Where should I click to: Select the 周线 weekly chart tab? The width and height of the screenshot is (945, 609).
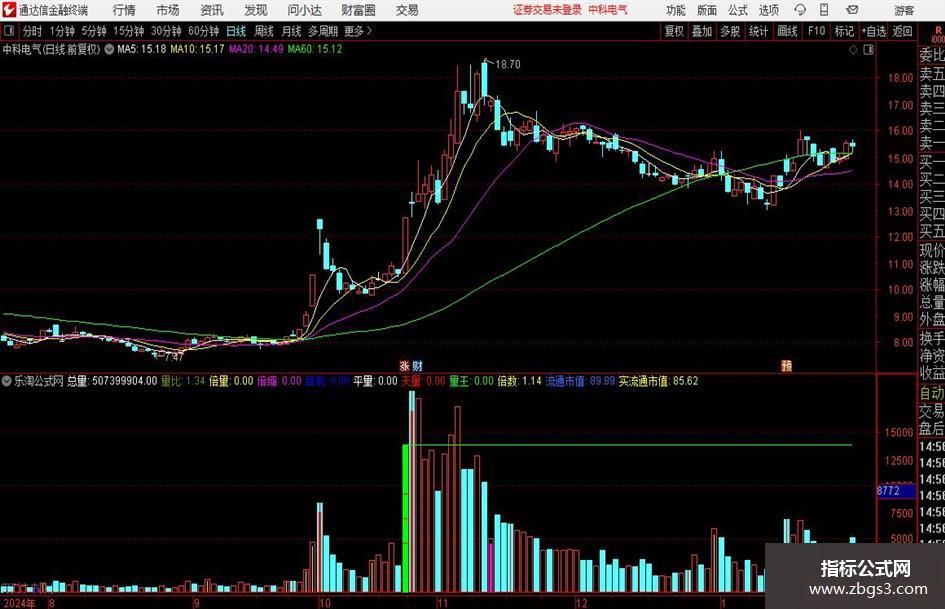tap(263, 31)
